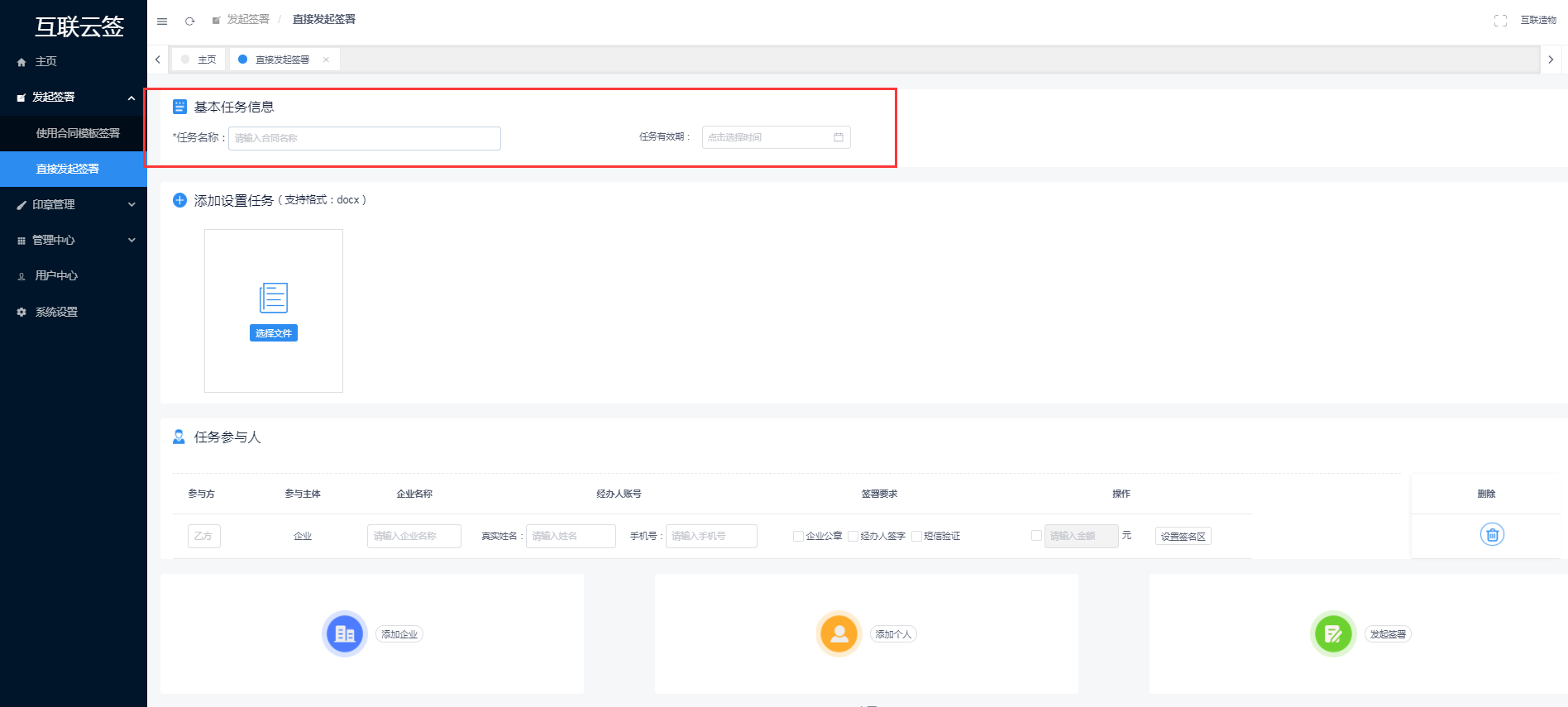The height and width of the screenshot is (707, 1568).
Task: Click the orange 添加个人 person icon
Action: tap(839, 634)
